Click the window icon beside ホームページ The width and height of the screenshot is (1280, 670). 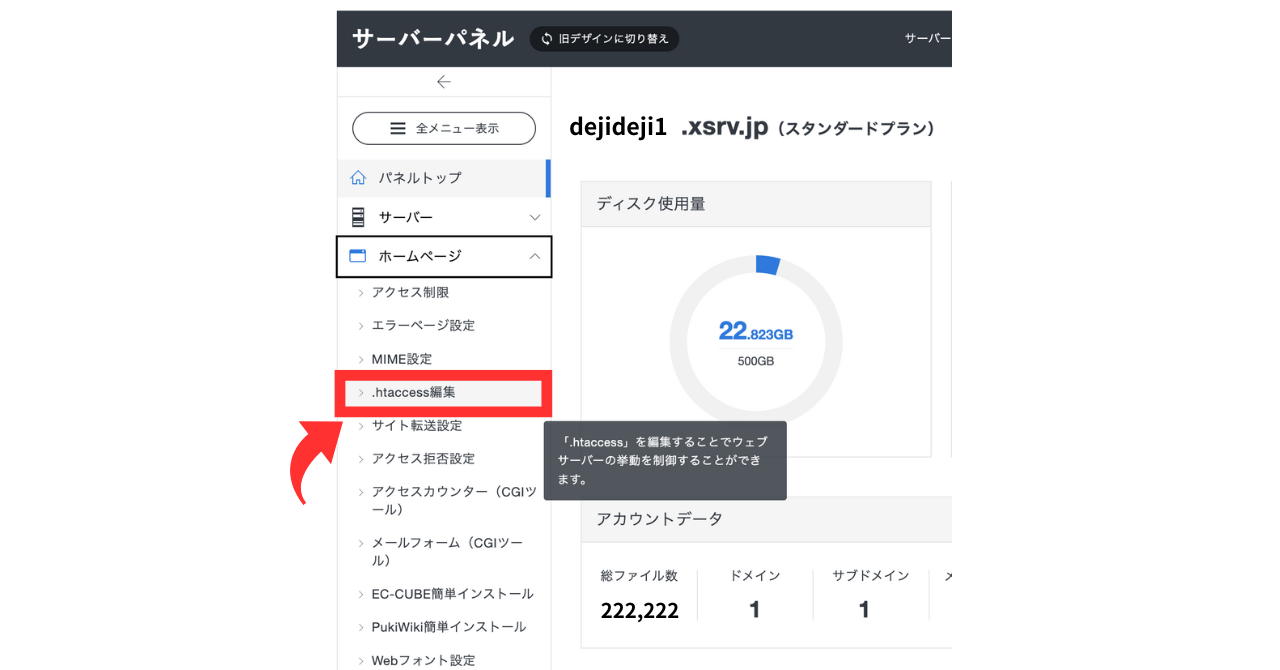click(357, 256)
